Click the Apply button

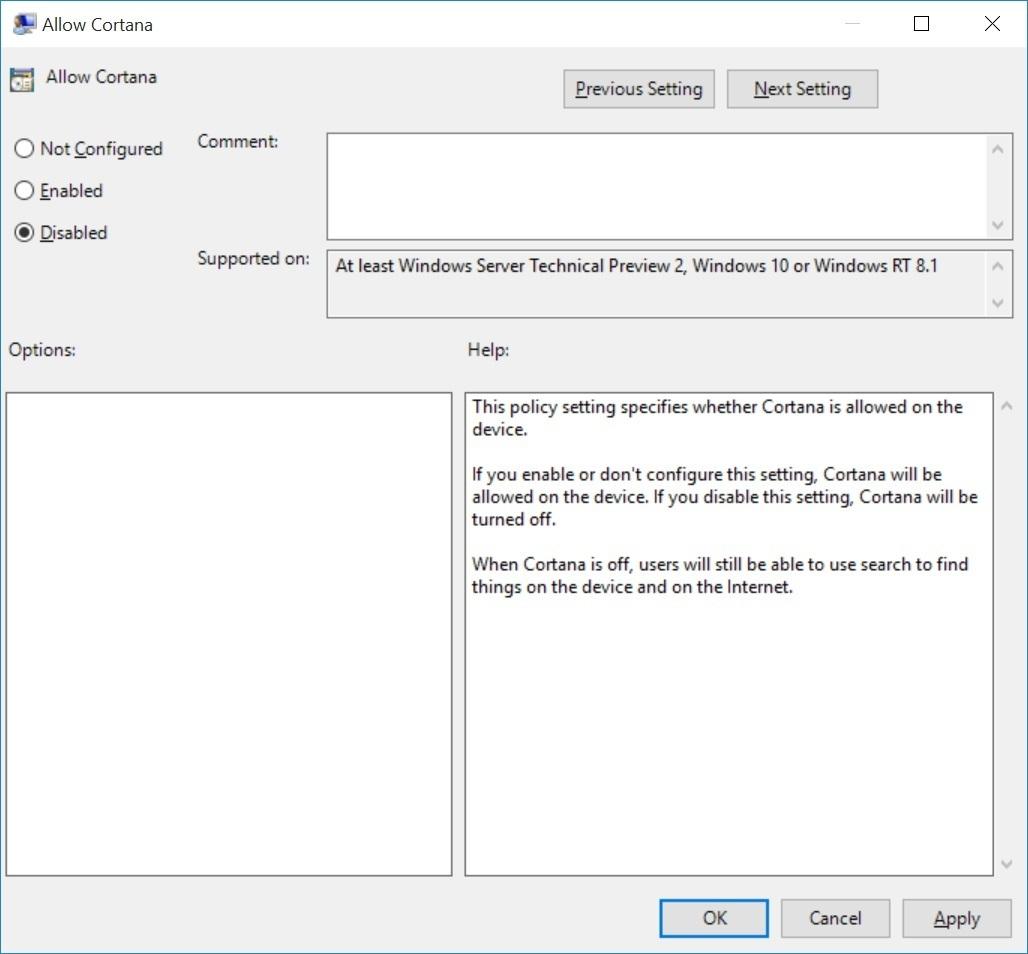coord(957,918)
